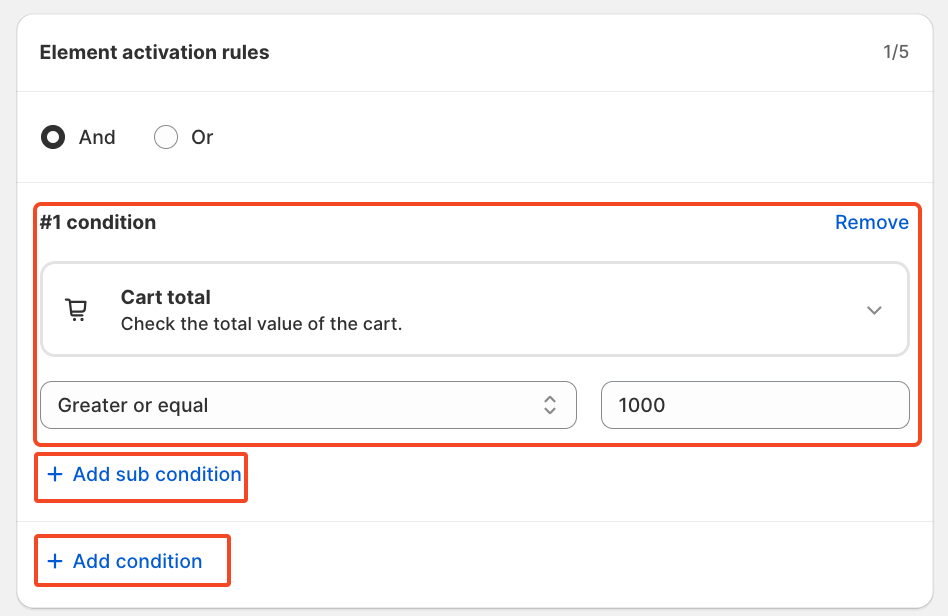Click 'Check the total value of the cart' text
The height and width of the screenshot is (616, 948).
(x=261, y=324)
